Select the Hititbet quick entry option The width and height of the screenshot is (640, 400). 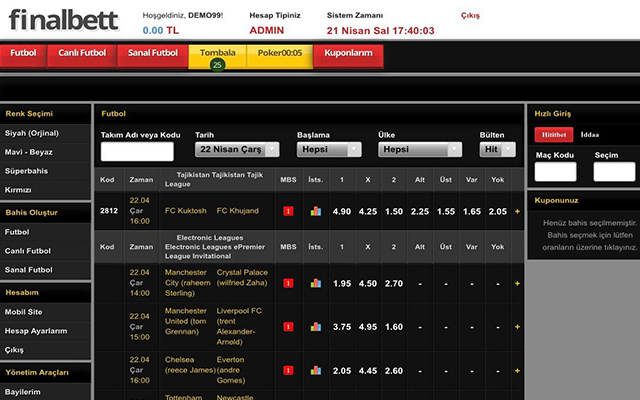[x=553, y=134]
